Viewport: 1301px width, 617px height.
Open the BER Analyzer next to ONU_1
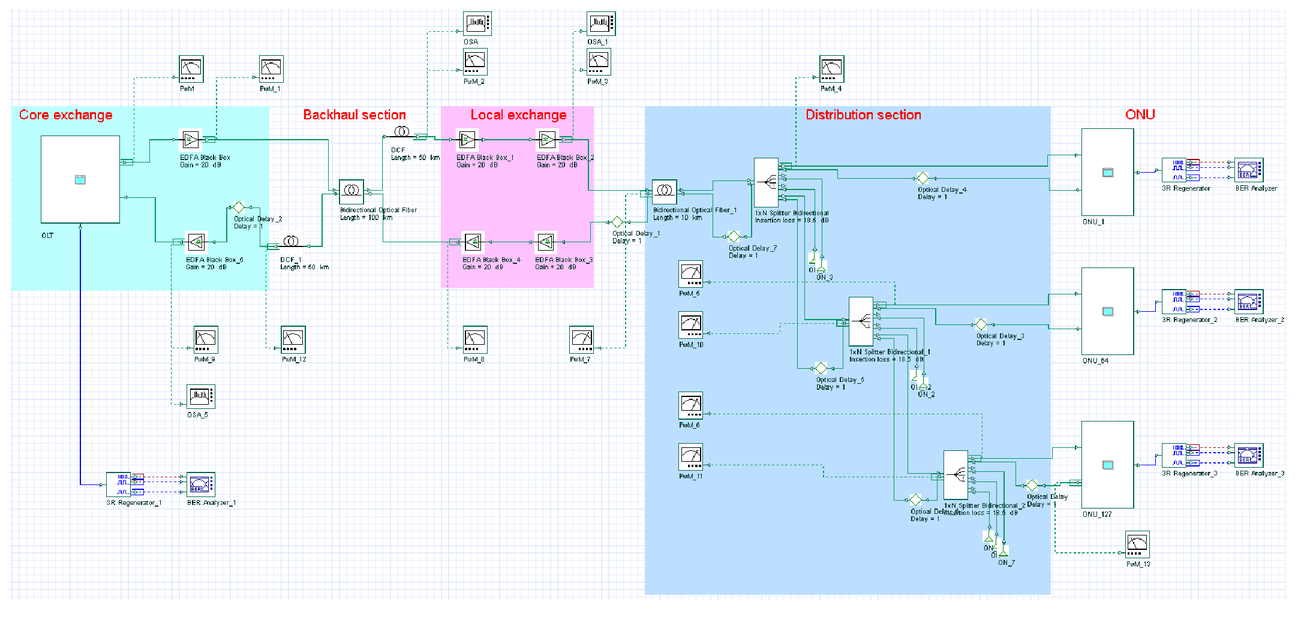coord(1248,168)
